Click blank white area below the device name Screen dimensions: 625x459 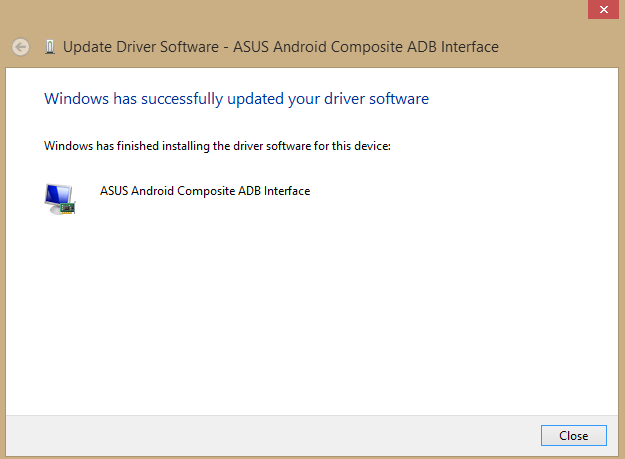click(311, 311)
